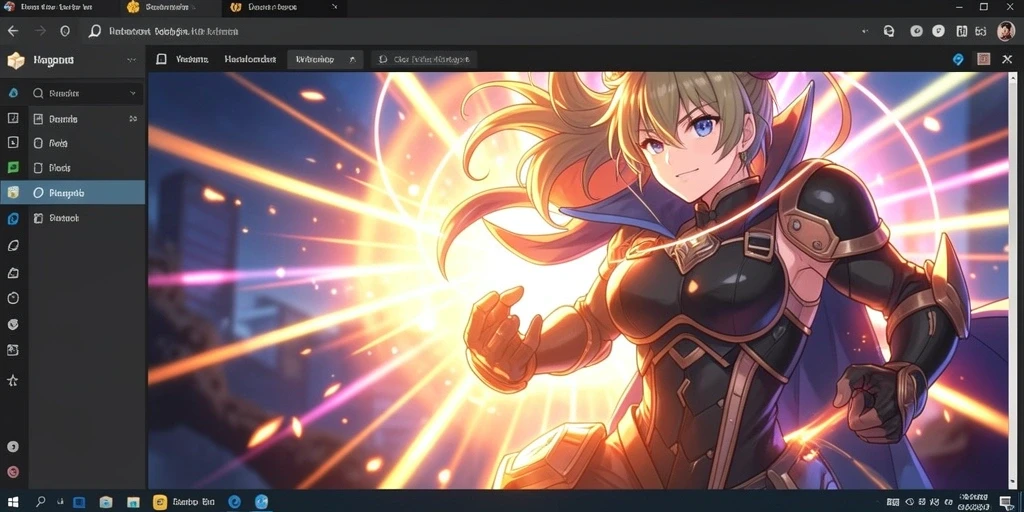This screenshot has width=1024, height=512.
Task: Select the first sidebar list row with chart icon
Action: [x=86, y=119]
